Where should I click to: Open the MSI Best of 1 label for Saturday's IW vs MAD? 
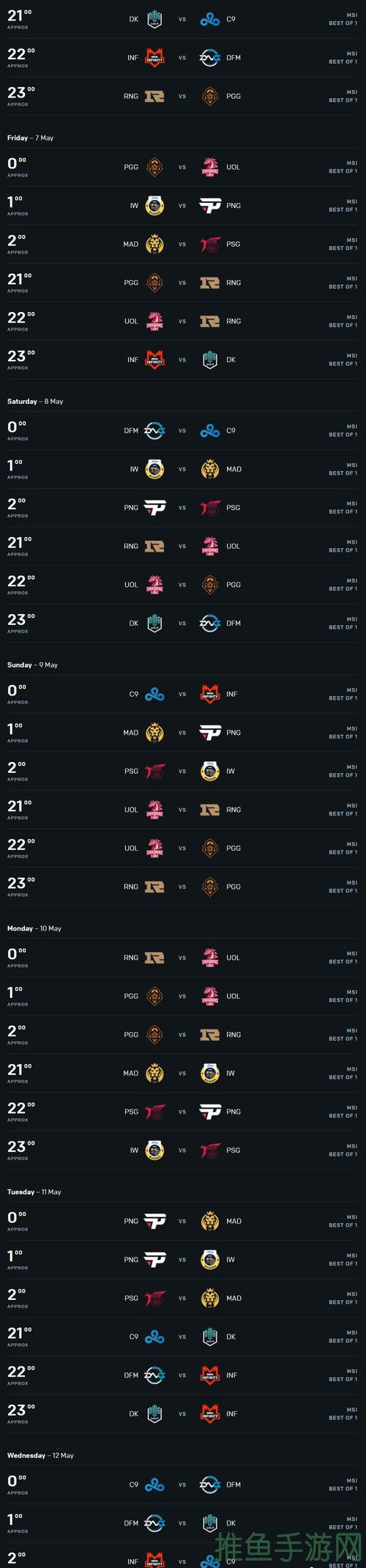click(343, 469)
